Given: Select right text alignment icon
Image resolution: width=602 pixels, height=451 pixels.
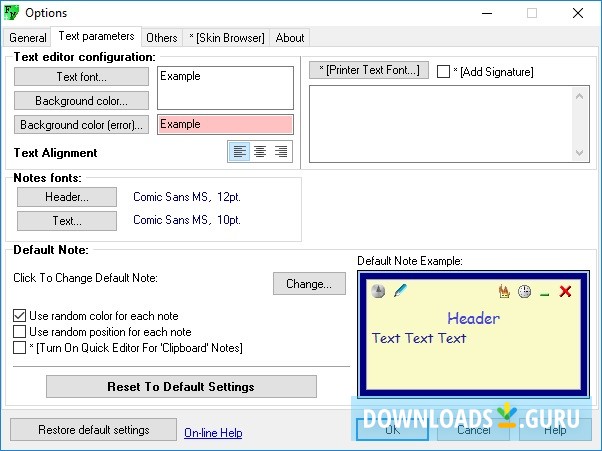Looking at the screenshot, I should pos(281,151).
